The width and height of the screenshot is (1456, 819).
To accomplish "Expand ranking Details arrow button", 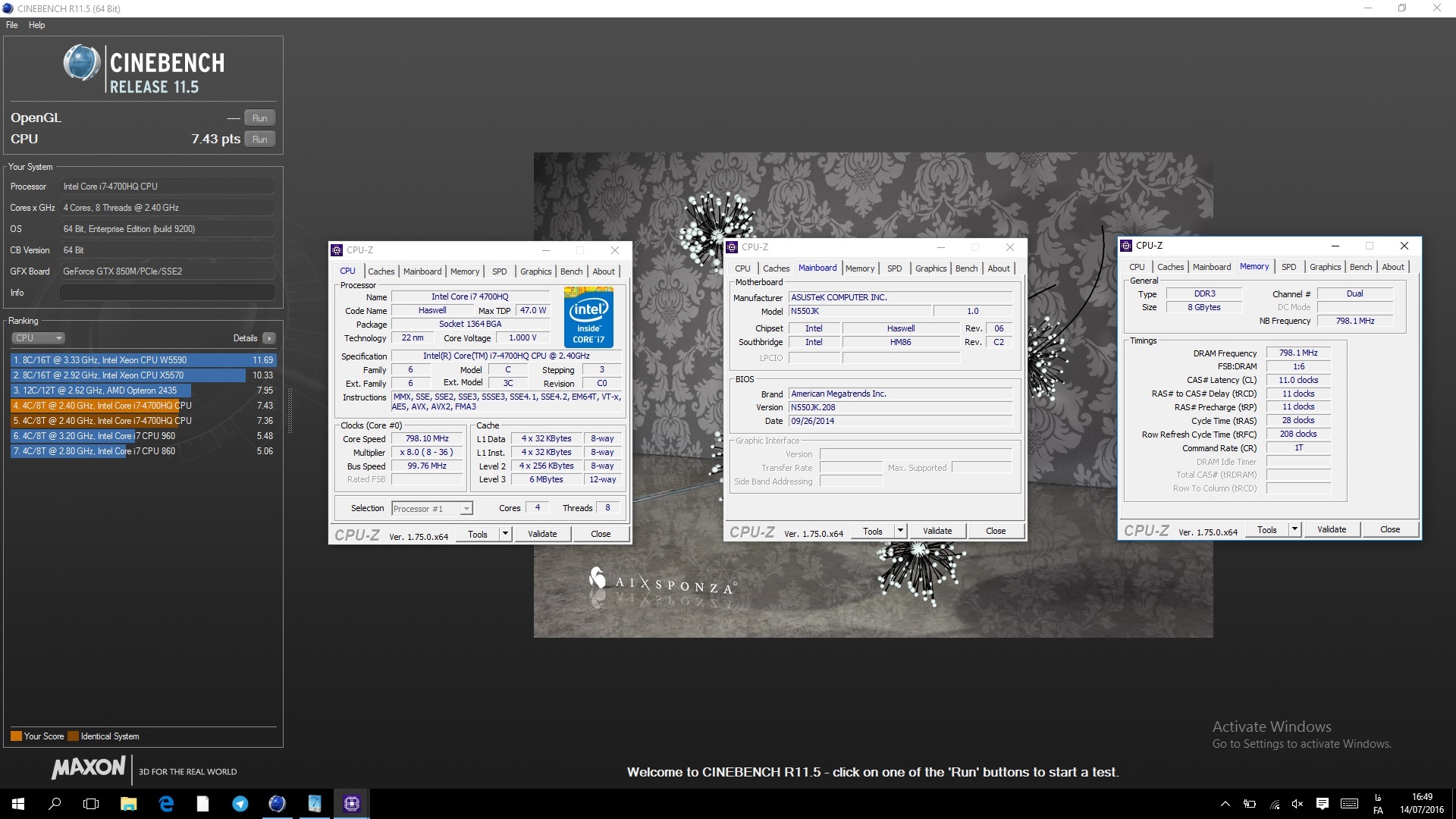I will click(269, 338).
